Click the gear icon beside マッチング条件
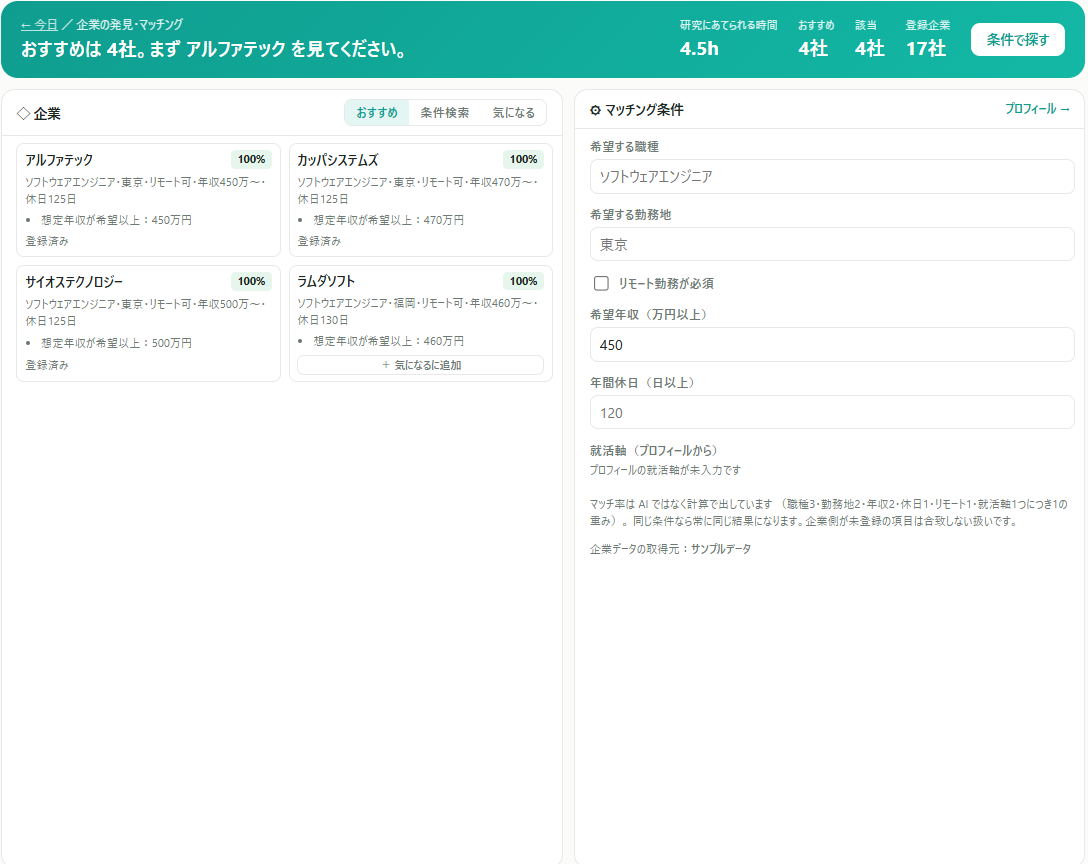This screenshot has height=864, width=1088. pos(595,110)
